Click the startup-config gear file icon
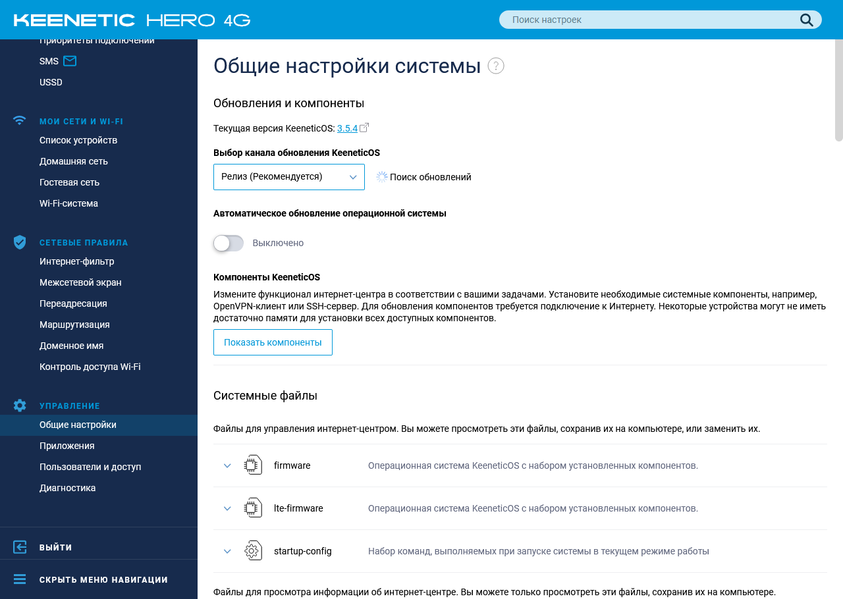The image size is (843, 599). [253, 551]
